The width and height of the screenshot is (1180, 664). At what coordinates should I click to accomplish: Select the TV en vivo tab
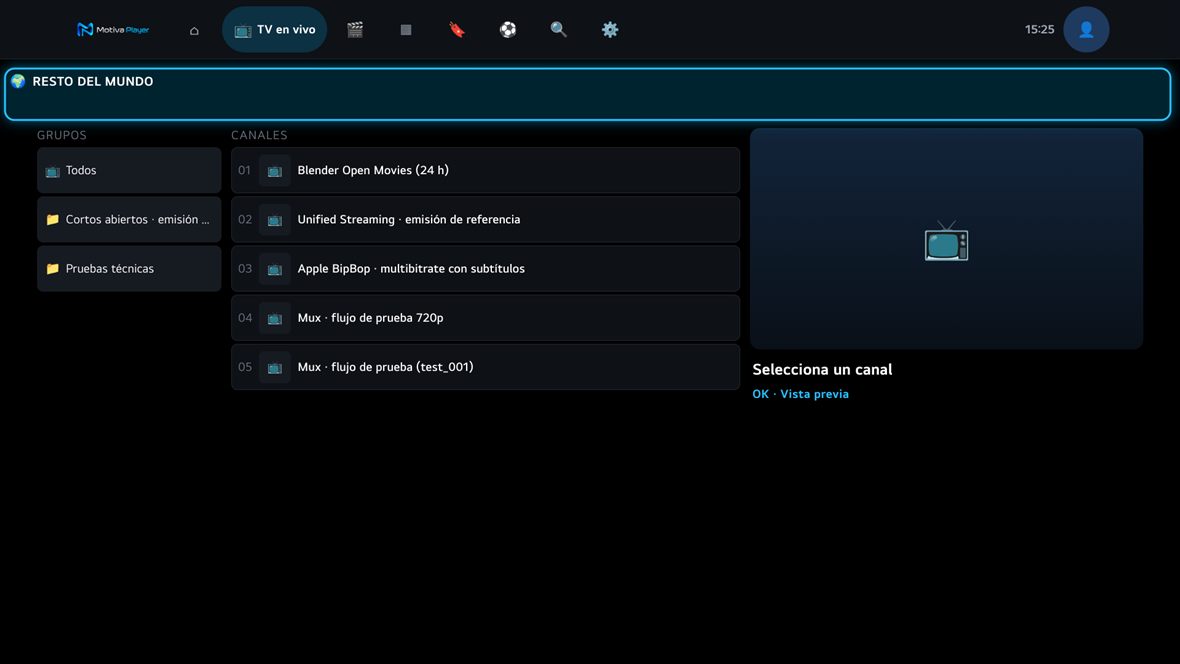(x=275, y=29)
